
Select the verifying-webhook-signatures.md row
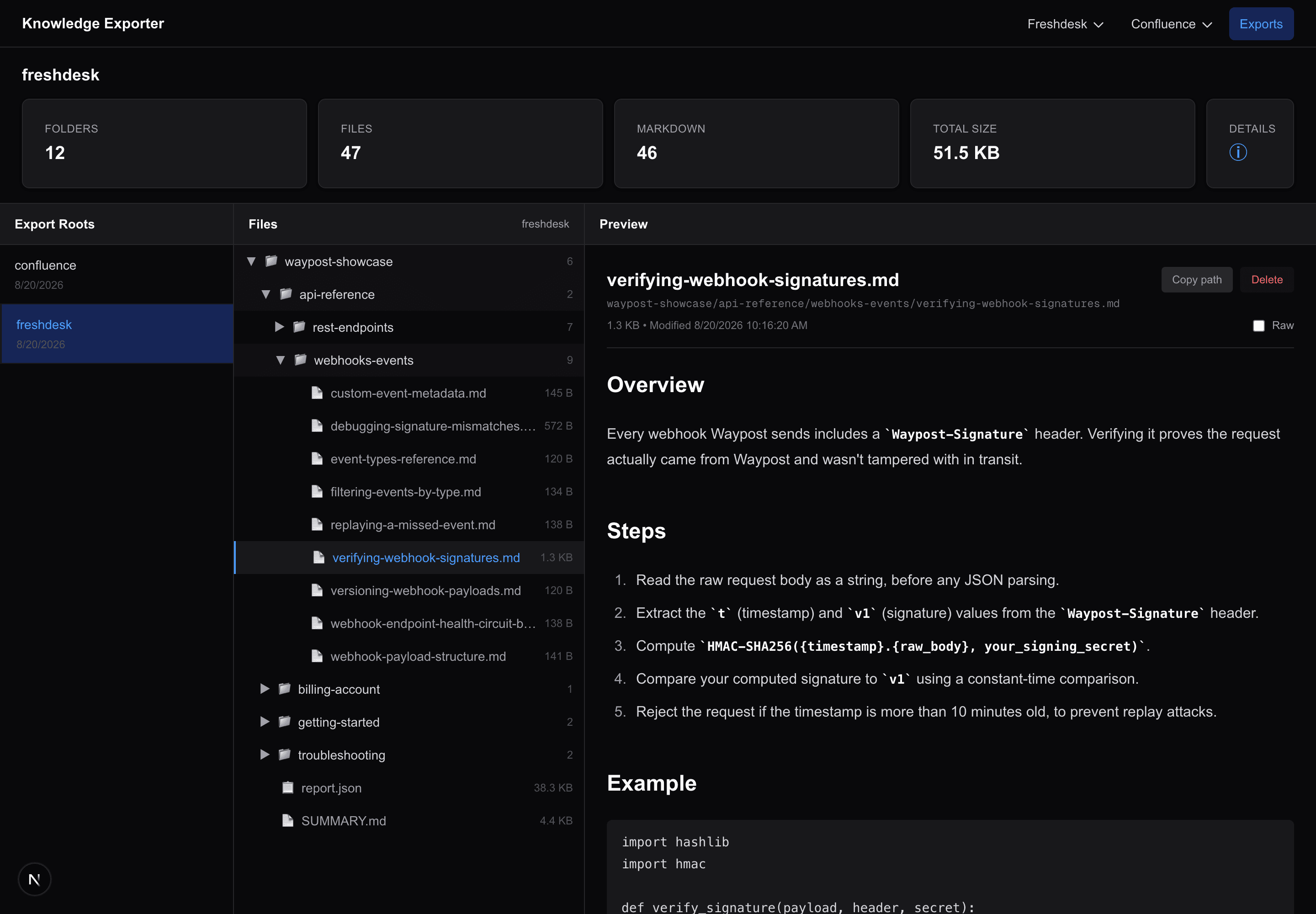[409, 557]
